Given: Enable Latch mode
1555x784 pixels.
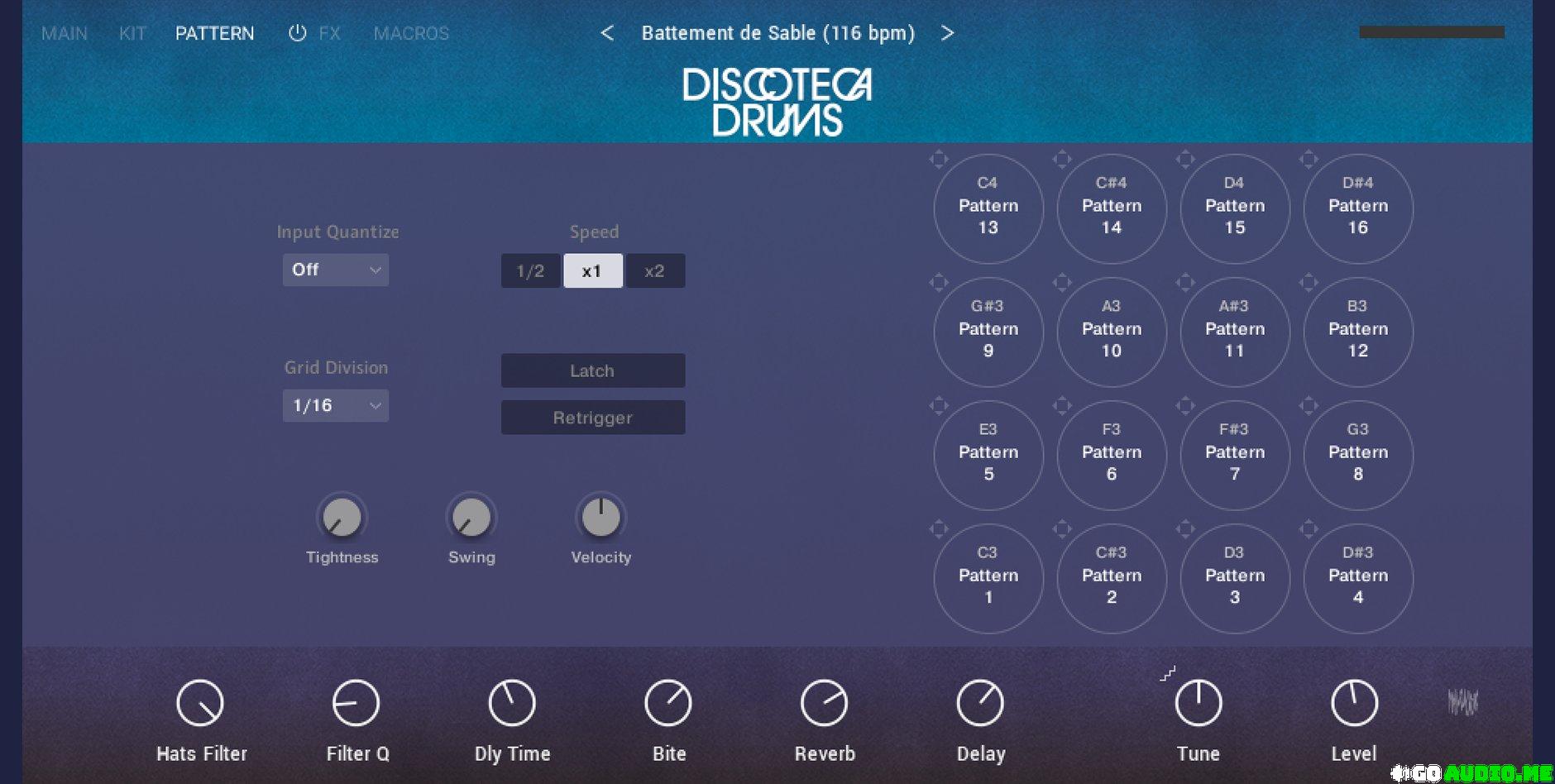Looking at the screenshot, I should click(593, 370).
